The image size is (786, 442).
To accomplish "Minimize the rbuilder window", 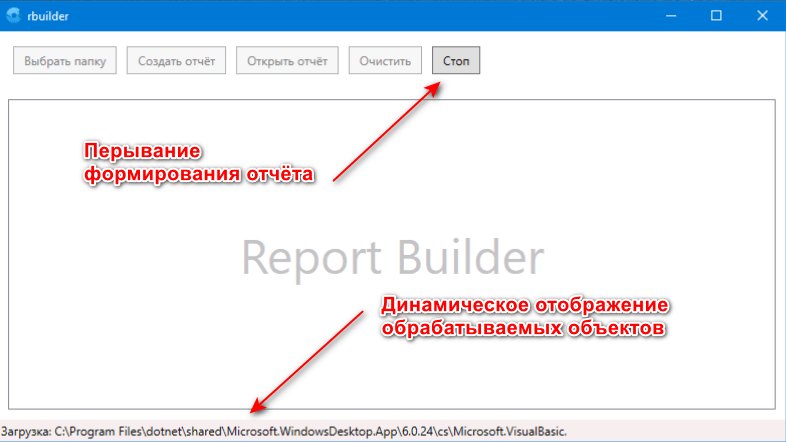I will click(671, 16).
